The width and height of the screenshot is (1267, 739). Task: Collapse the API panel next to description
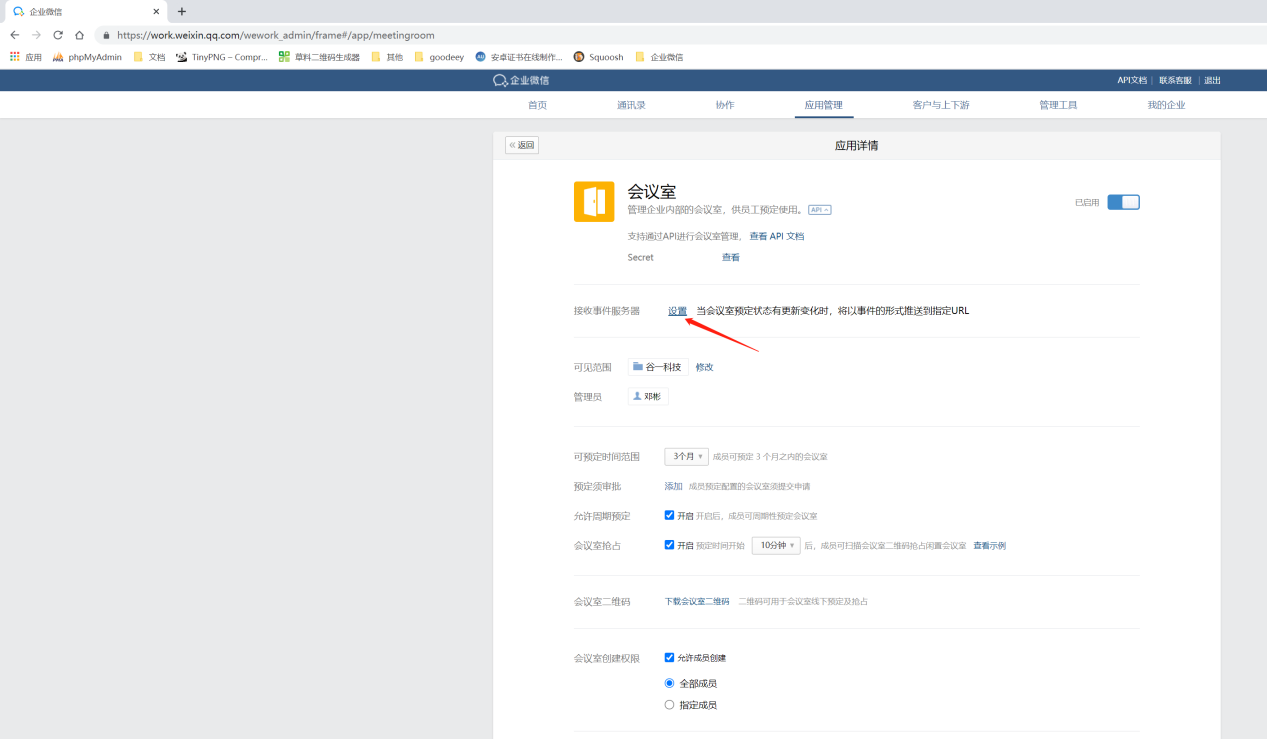pyautogui.click(x=819, y=209)
